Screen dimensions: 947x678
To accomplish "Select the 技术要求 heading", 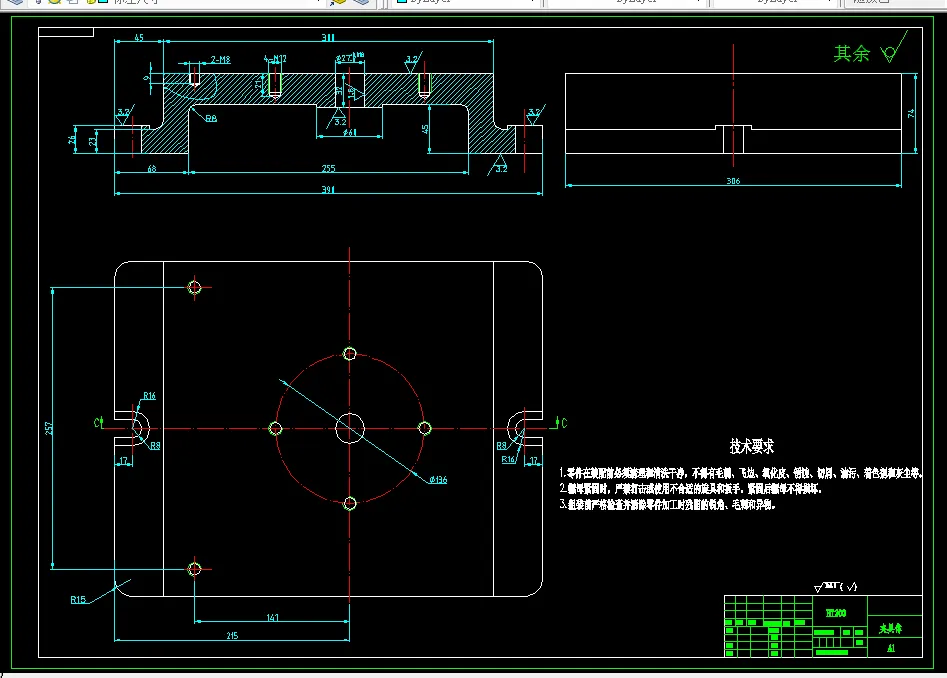I will [x=751, y=447].
